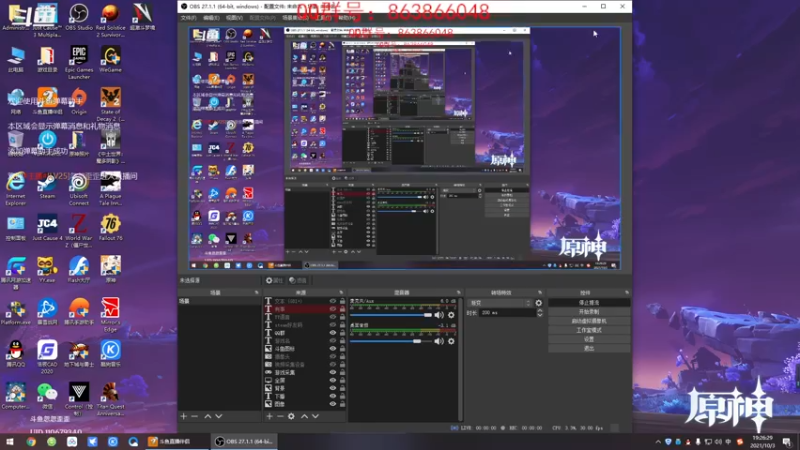Click 开始录制 to start recording
This screenshot has width=800, height=450.
tap(589, 312)
